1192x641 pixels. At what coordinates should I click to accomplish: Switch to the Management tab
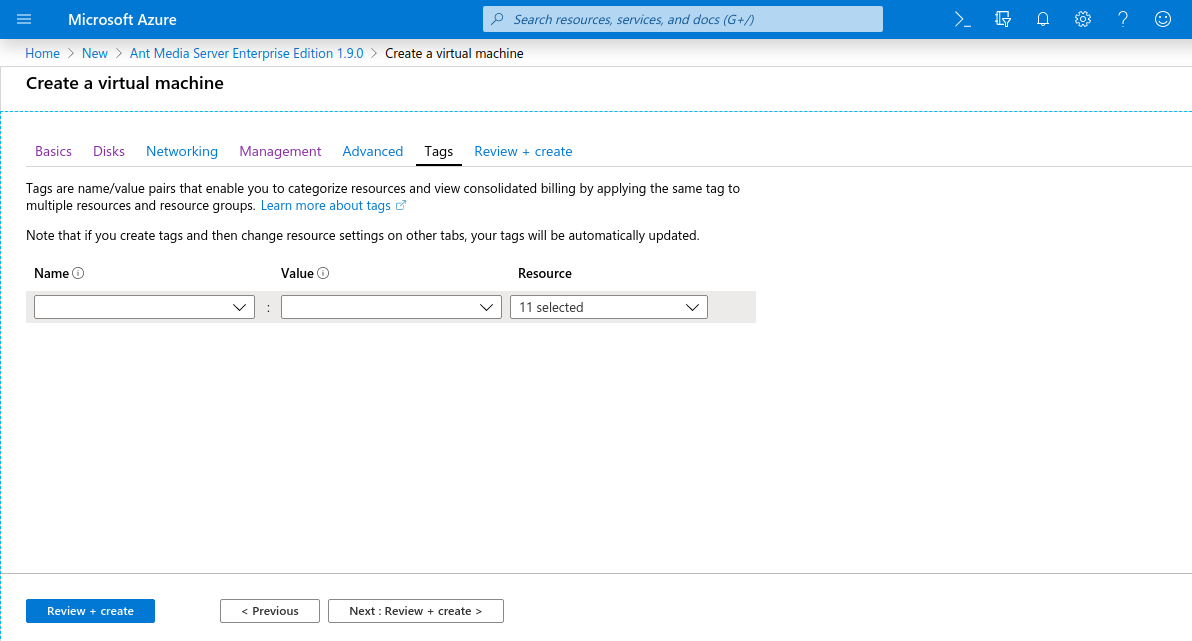point(281,151)
